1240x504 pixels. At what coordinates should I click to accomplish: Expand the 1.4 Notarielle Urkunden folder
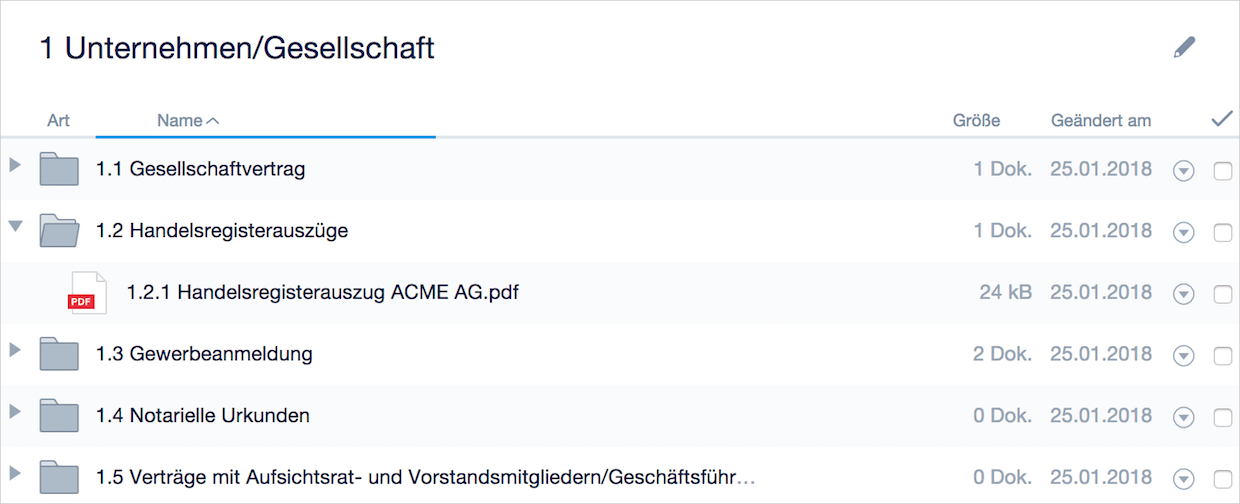tap(14, 411)
